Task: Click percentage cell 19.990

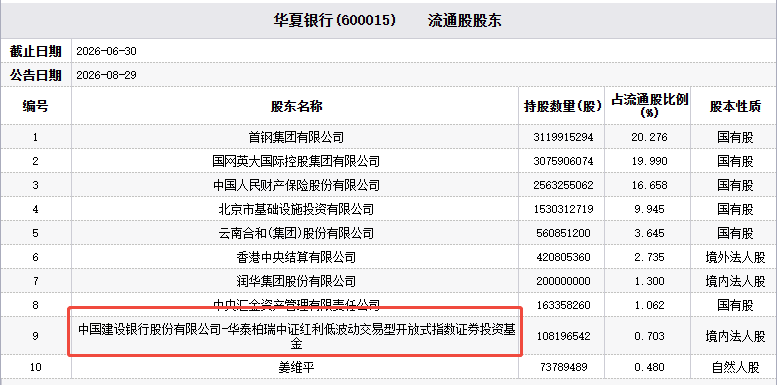Action: (649, 161)
